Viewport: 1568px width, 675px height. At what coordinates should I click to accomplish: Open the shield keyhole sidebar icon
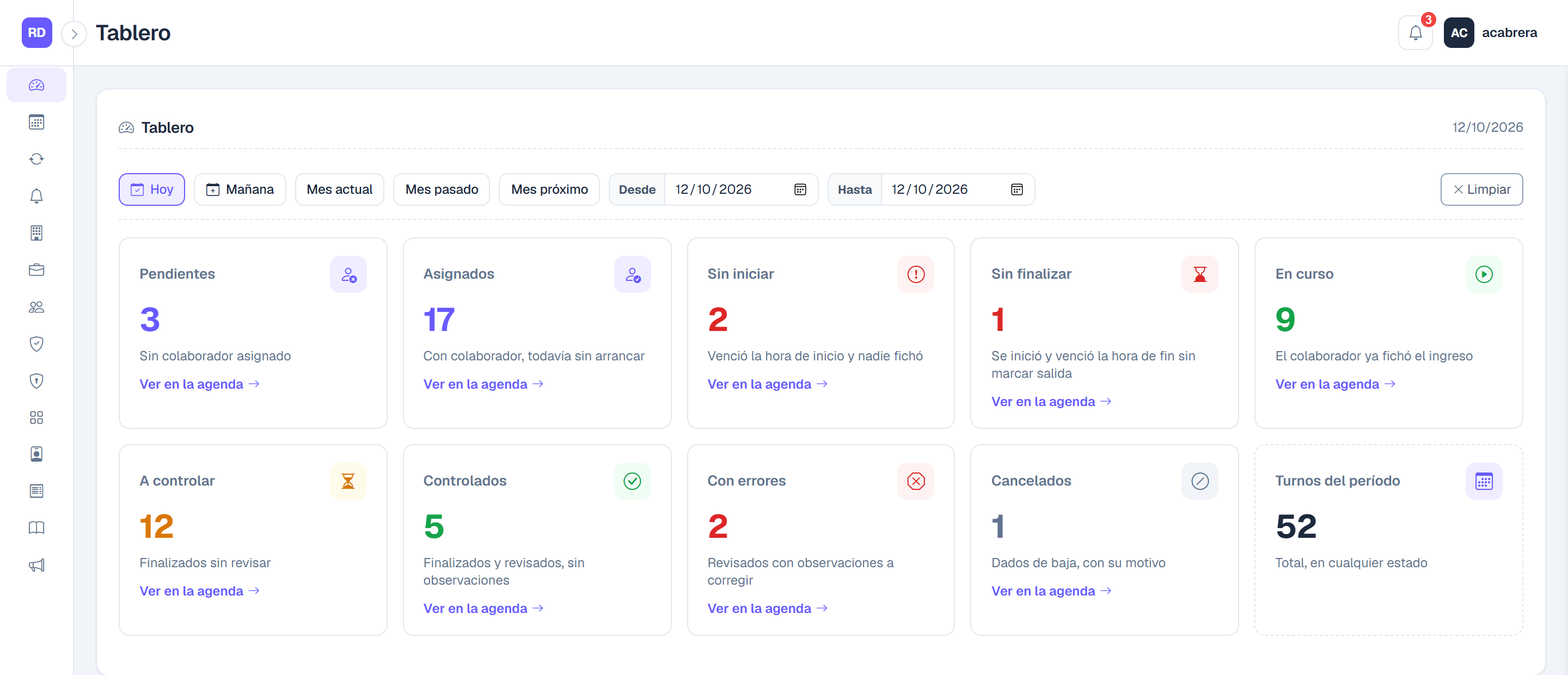36,381
